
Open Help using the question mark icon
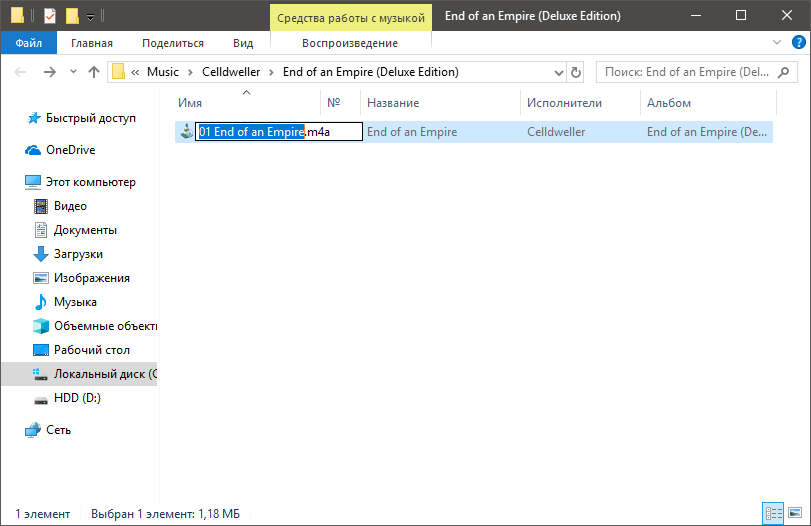pos(798,43)
